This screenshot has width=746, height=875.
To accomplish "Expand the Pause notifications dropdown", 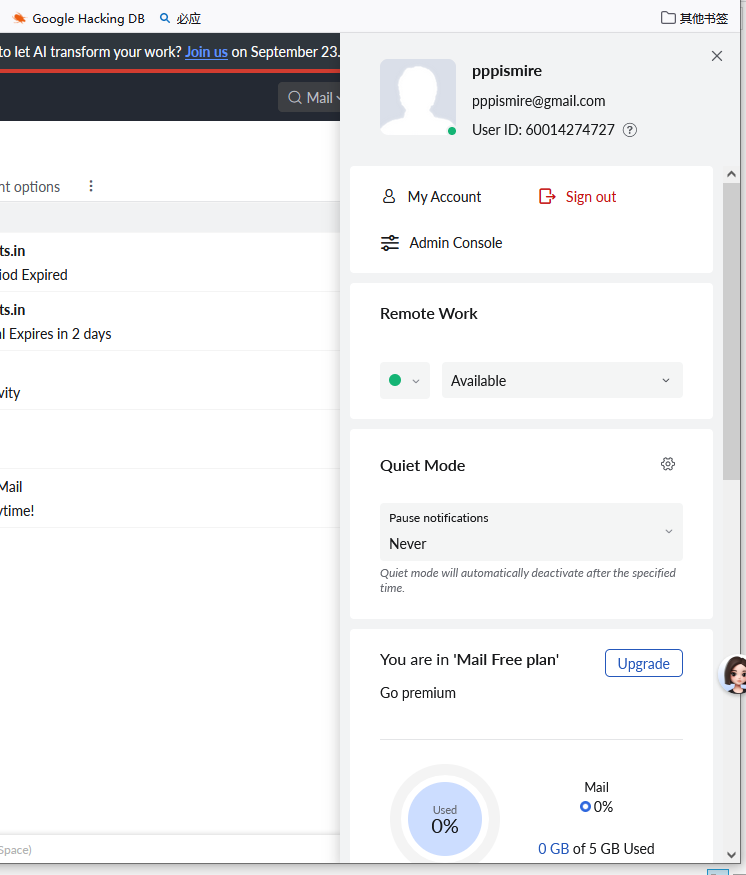I will (531, 532).
